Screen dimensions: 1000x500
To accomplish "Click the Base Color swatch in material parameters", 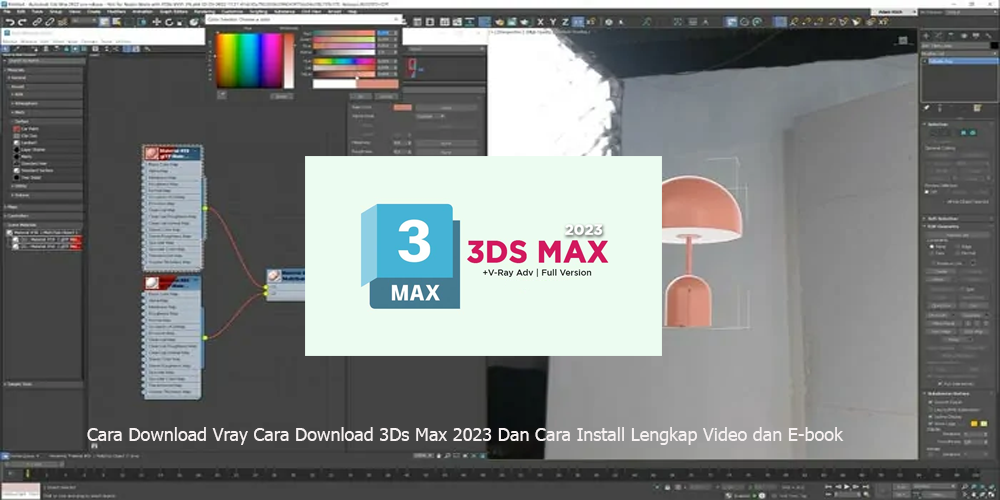I will (x=402, y=107).
